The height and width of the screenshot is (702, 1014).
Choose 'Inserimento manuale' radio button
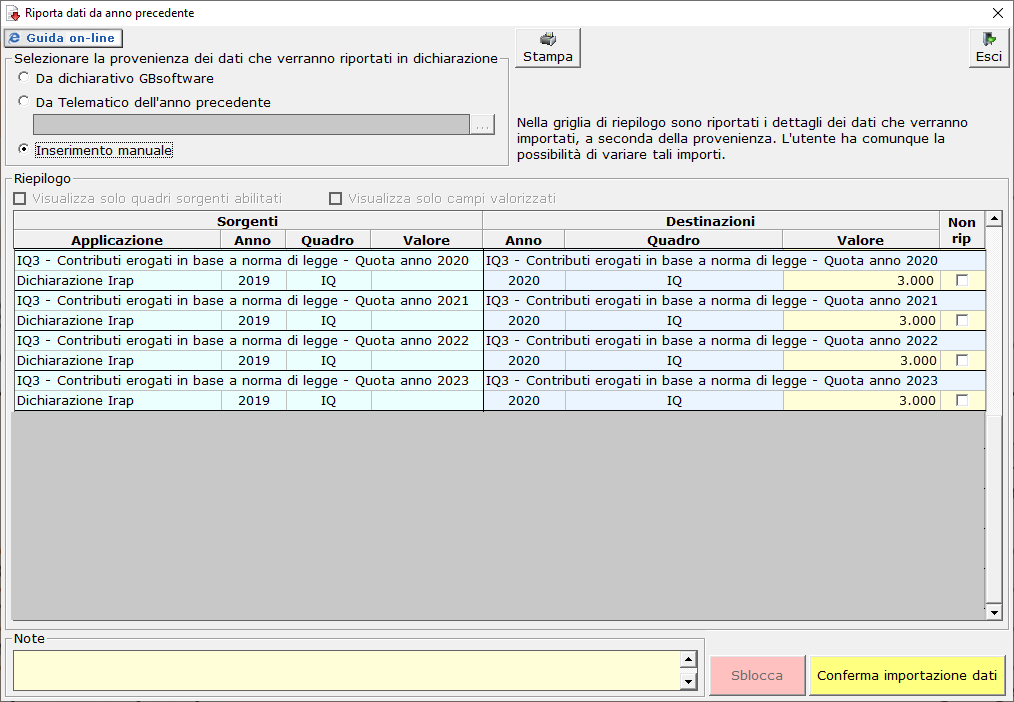[24, 150]
